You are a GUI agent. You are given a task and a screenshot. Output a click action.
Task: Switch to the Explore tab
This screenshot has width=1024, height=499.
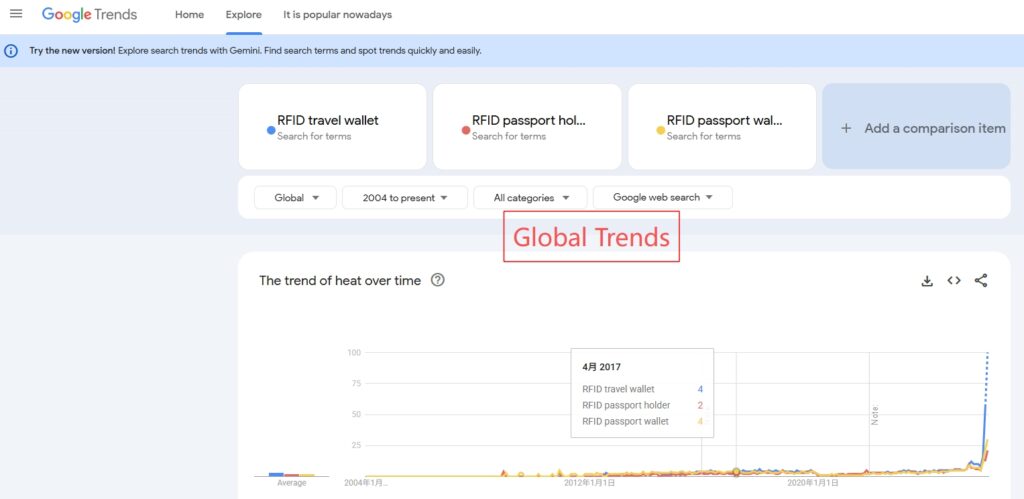click(244, 15)
